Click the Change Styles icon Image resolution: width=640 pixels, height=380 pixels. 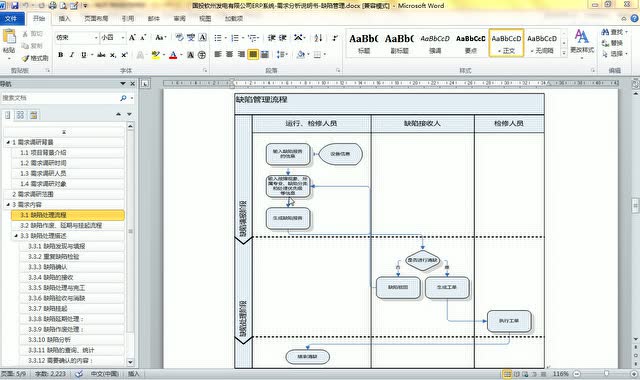pos(582,41)
